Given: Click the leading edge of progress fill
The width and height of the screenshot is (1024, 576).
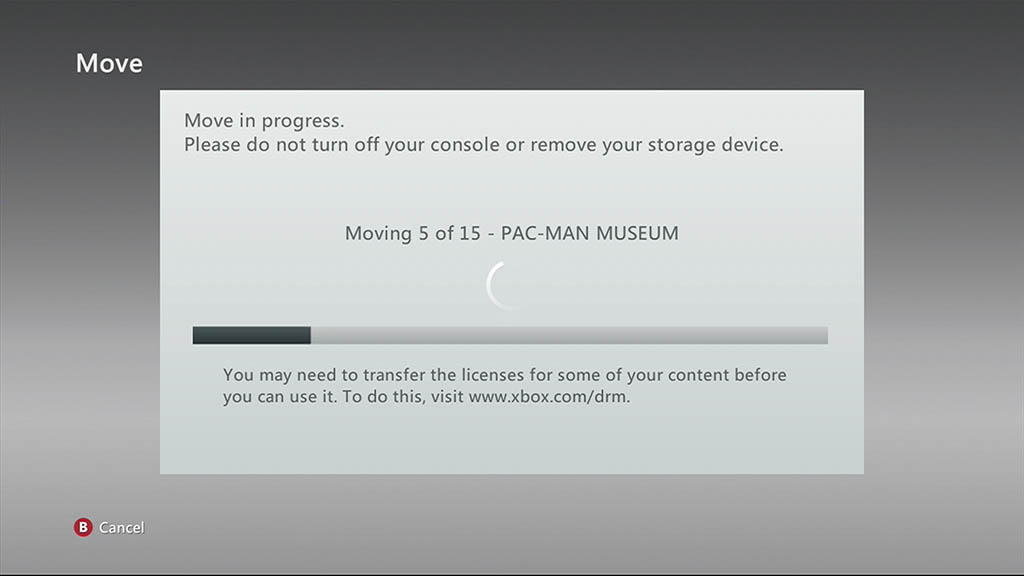Looking at the screenshot, I should coord(309,335).
